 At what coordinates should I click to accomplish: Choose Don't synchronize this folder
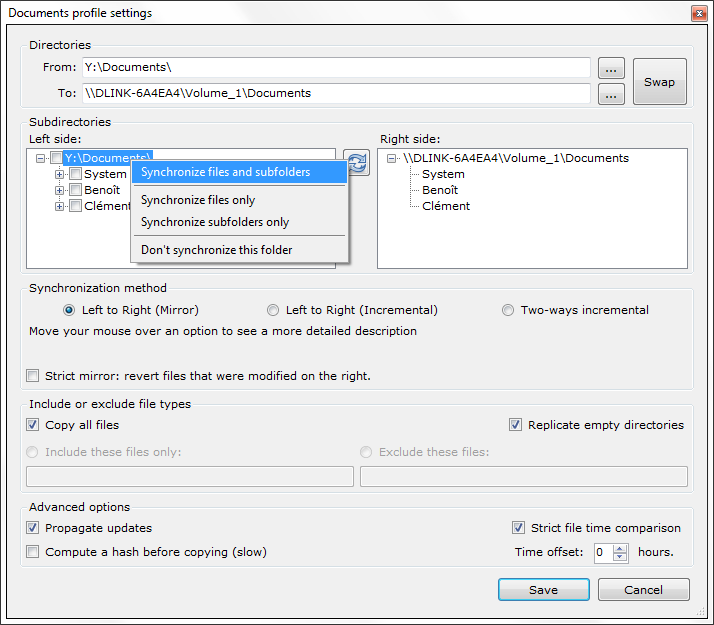(x=216, y=250)
